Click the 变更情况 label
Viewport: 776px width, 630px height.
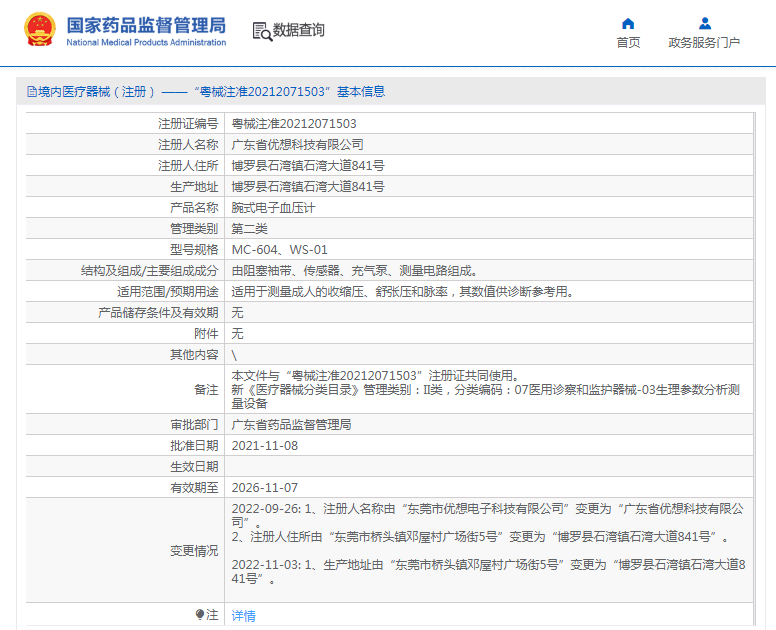[194, 551]
